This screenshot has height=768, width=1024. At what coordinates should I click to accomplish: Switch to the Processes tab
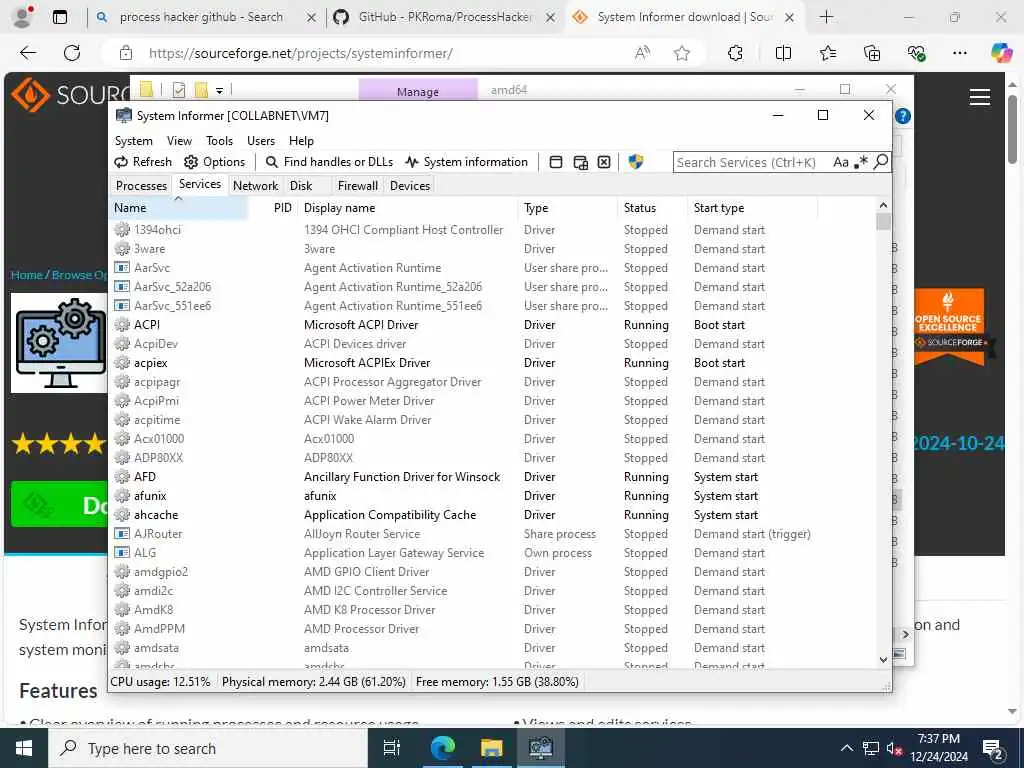coord(141,185)
